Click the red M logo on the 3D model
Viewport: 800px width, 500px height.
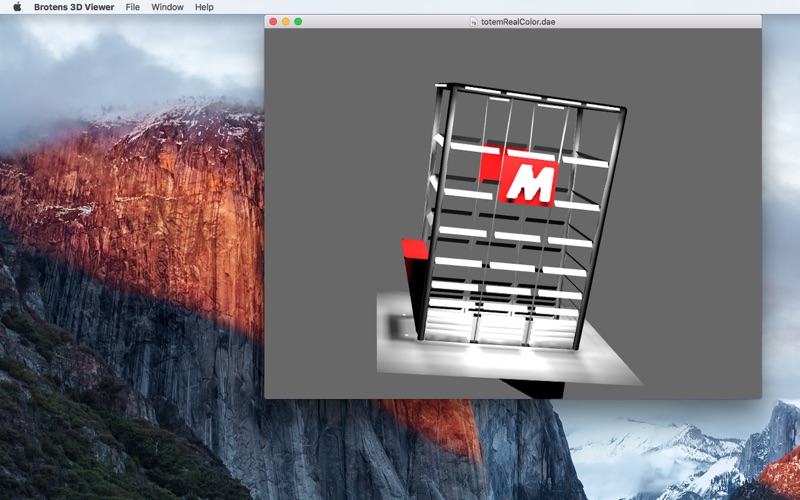tap(529, 181)
